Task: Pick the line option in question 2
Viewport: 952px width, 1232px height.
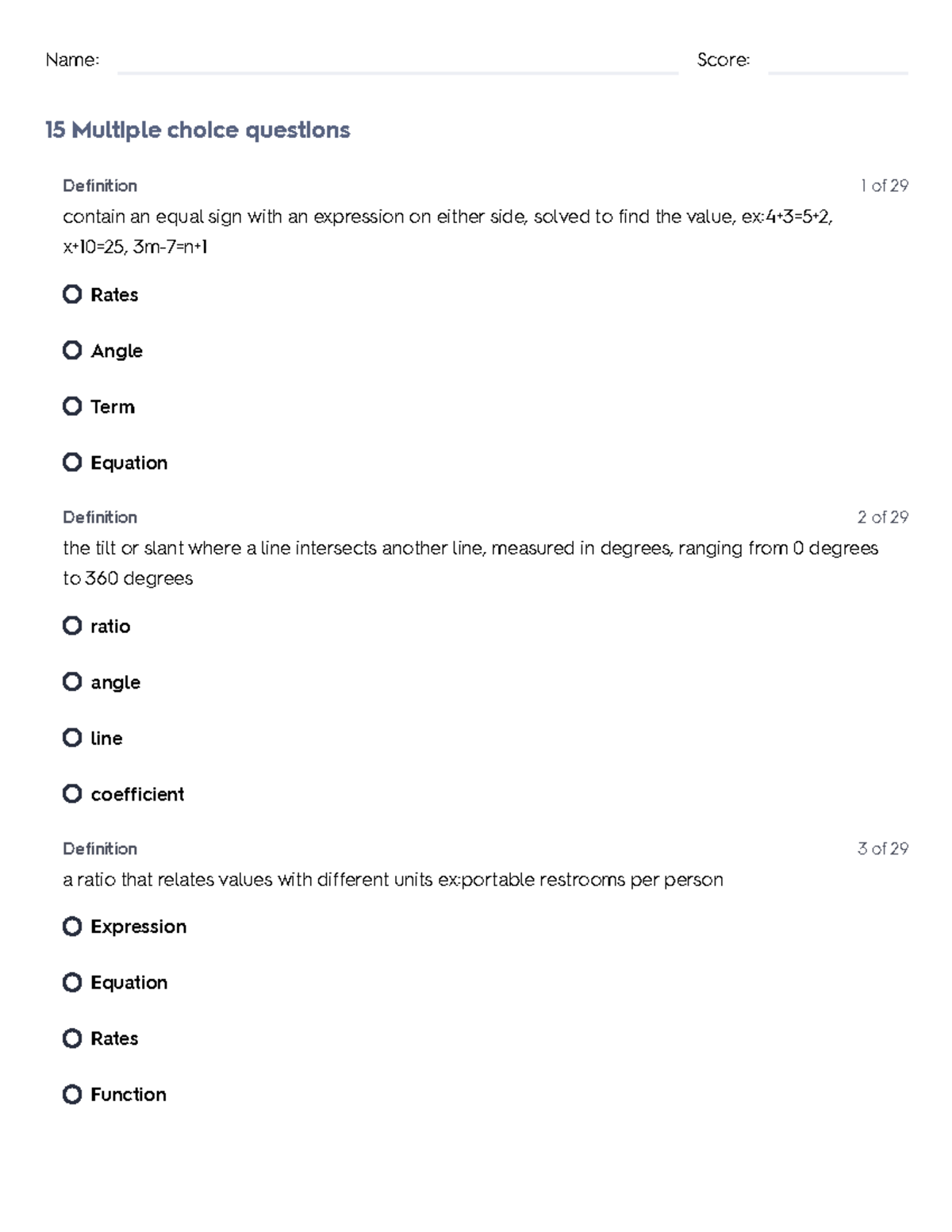Action: coord(72,738)
